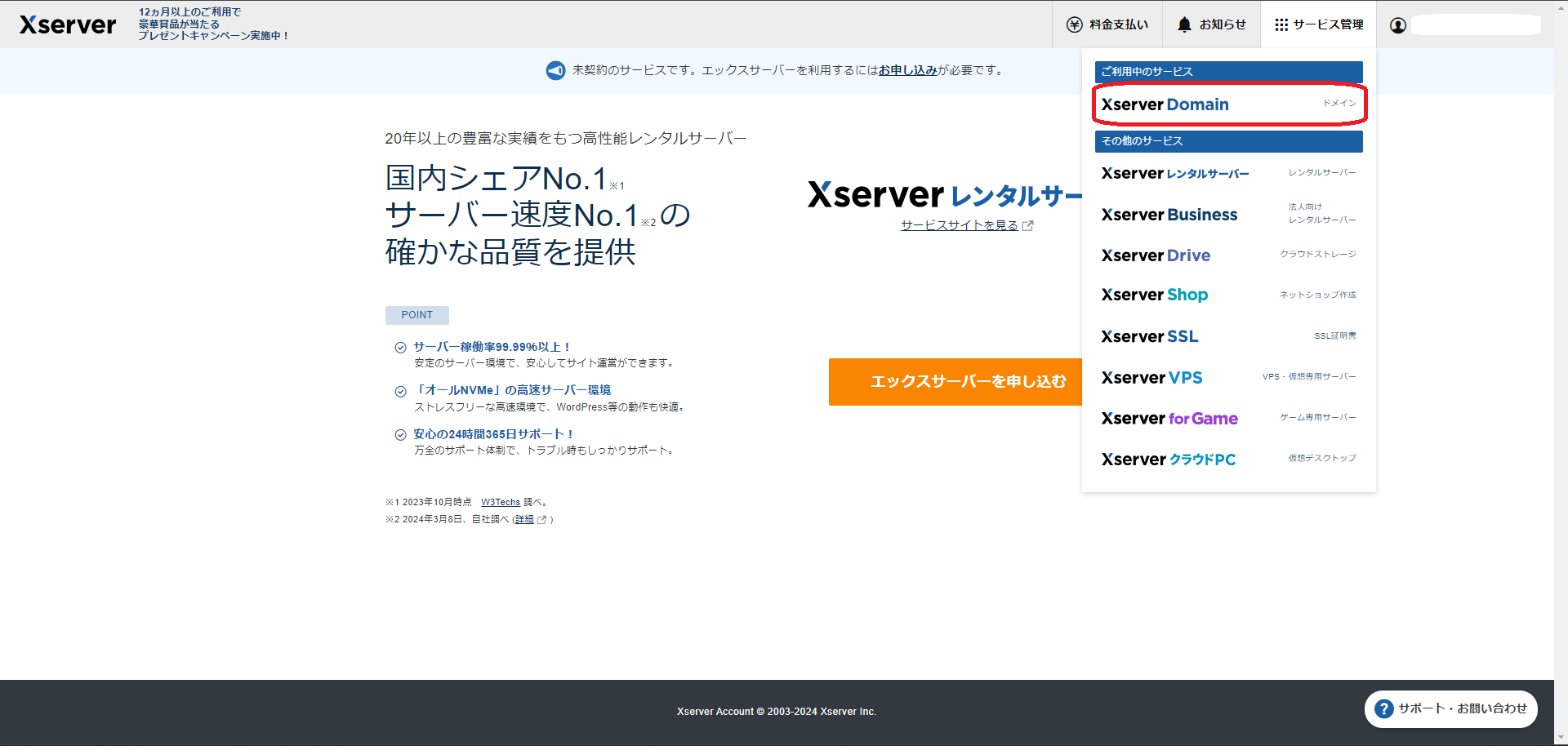Open the user account icon
Viewport: 1568px width, 746px height.
coord(1398,25)
